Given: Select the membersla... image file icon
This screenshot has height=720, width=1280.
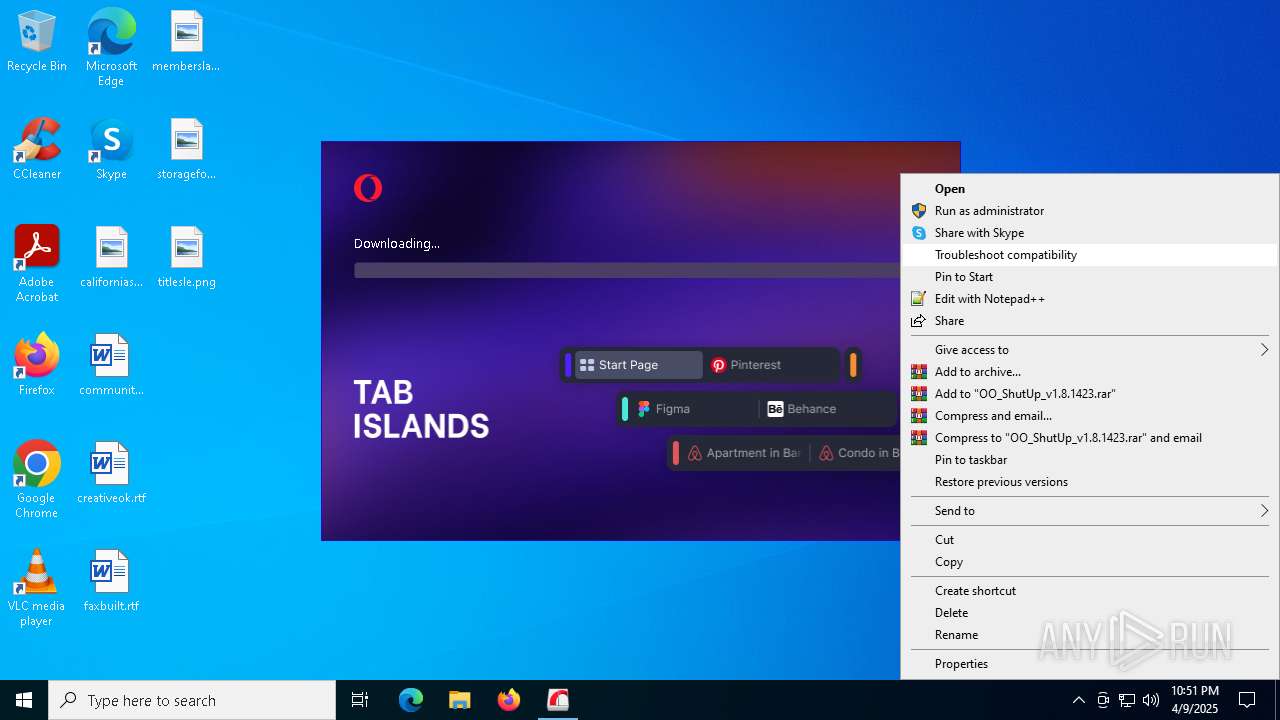Looking at the screenshot, I should [x=186, y=42].
